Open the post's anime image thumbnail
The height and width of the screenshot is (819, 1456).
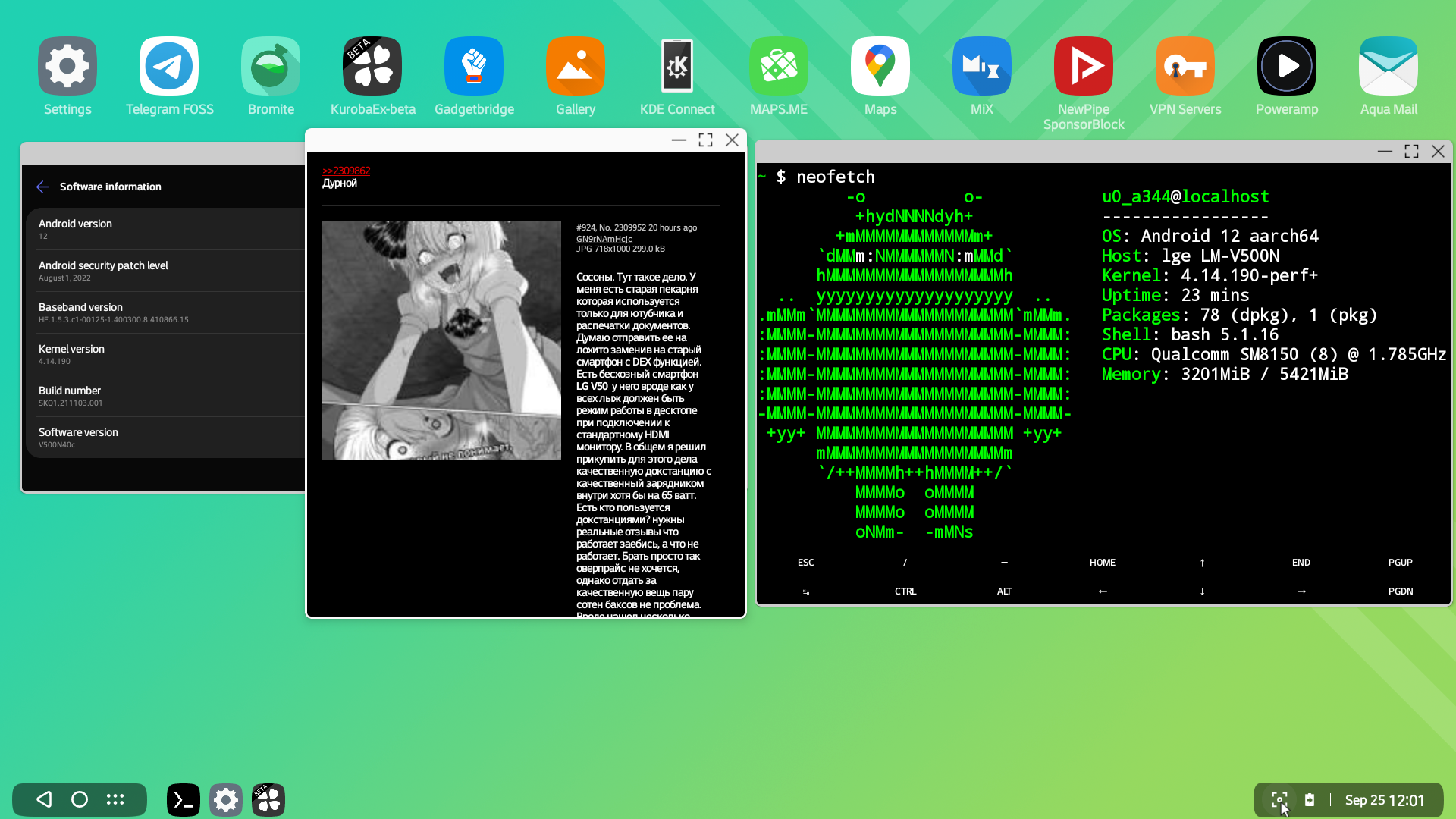coord(441,340)
